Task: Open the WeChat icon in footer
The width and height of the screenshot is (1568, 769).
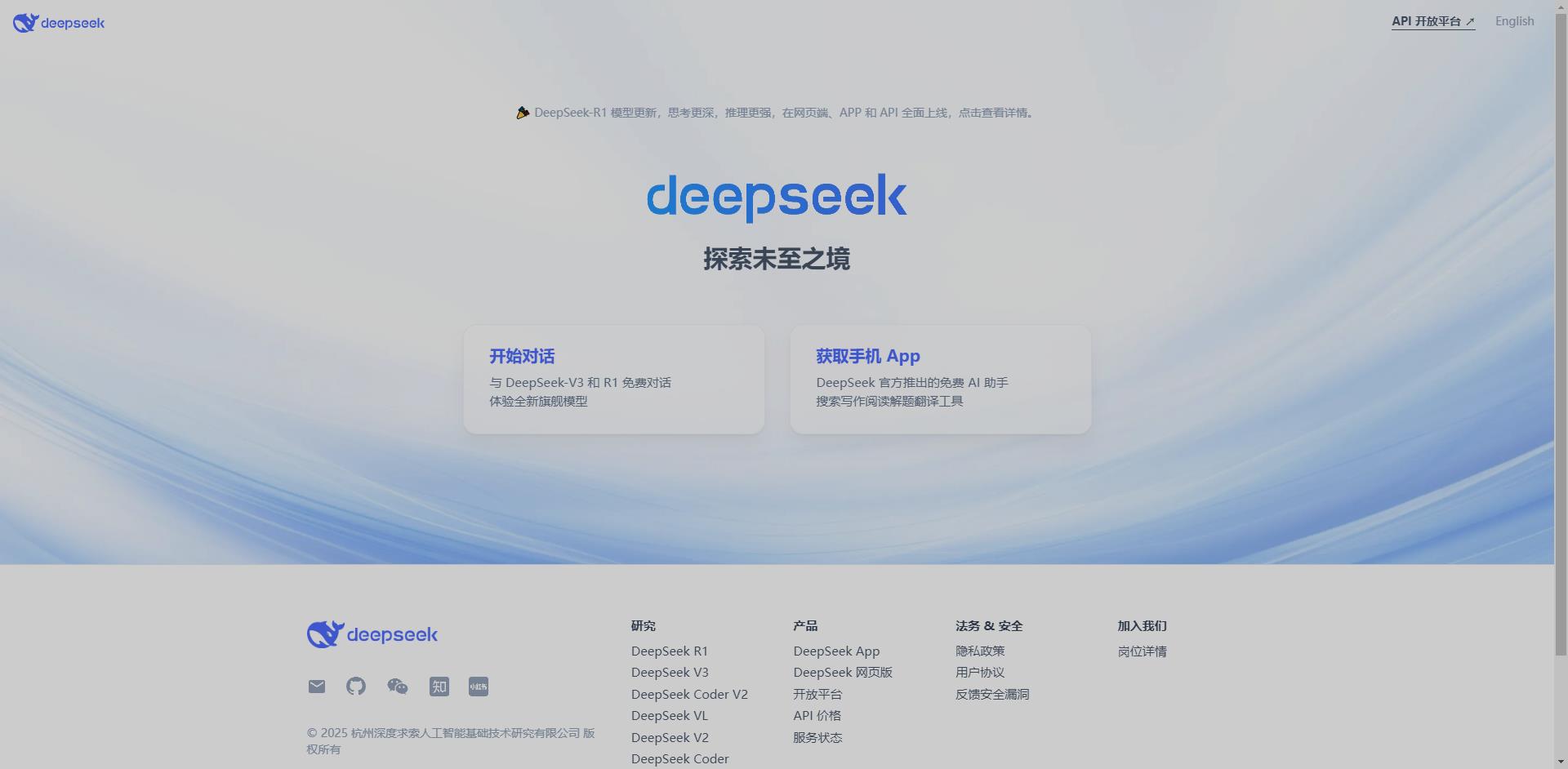Action: (x=398, y=687)
